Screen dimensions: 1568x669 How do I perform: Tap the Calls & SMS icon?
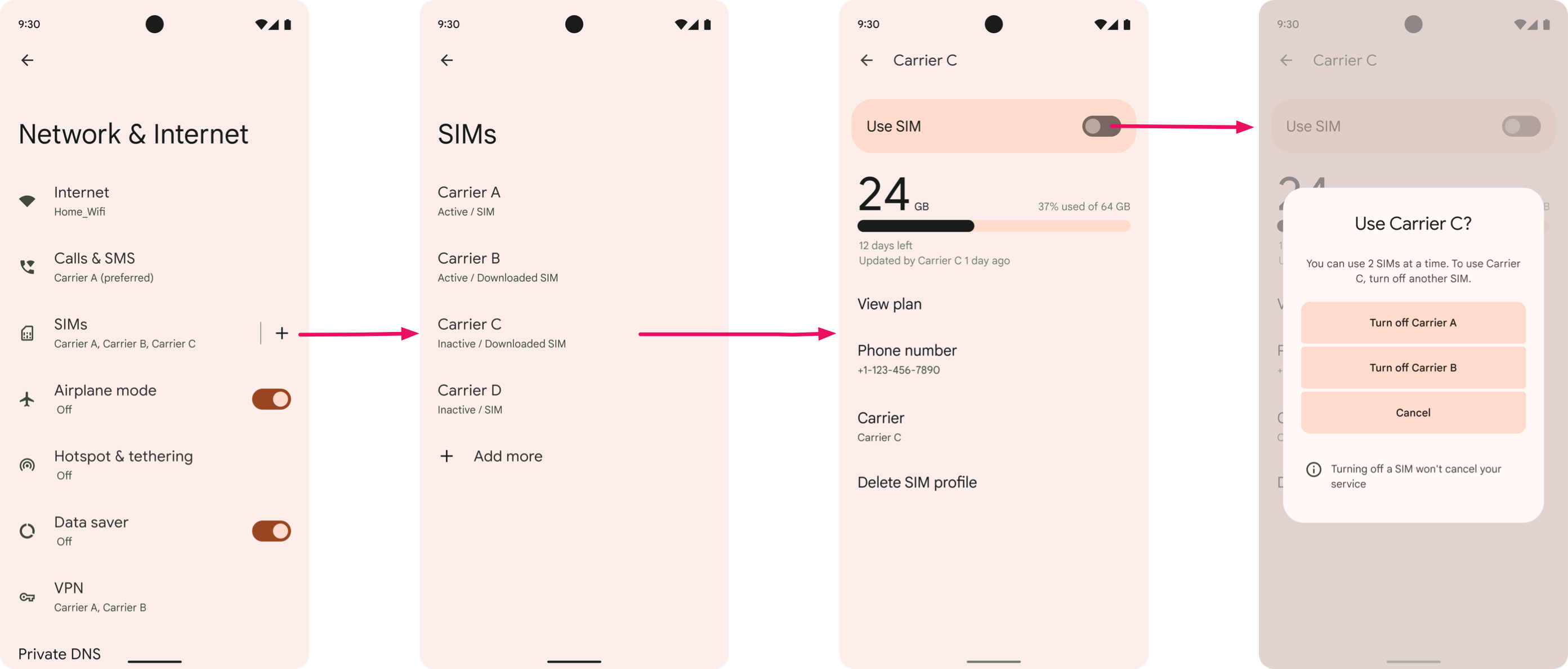click(x=27, y=265)
